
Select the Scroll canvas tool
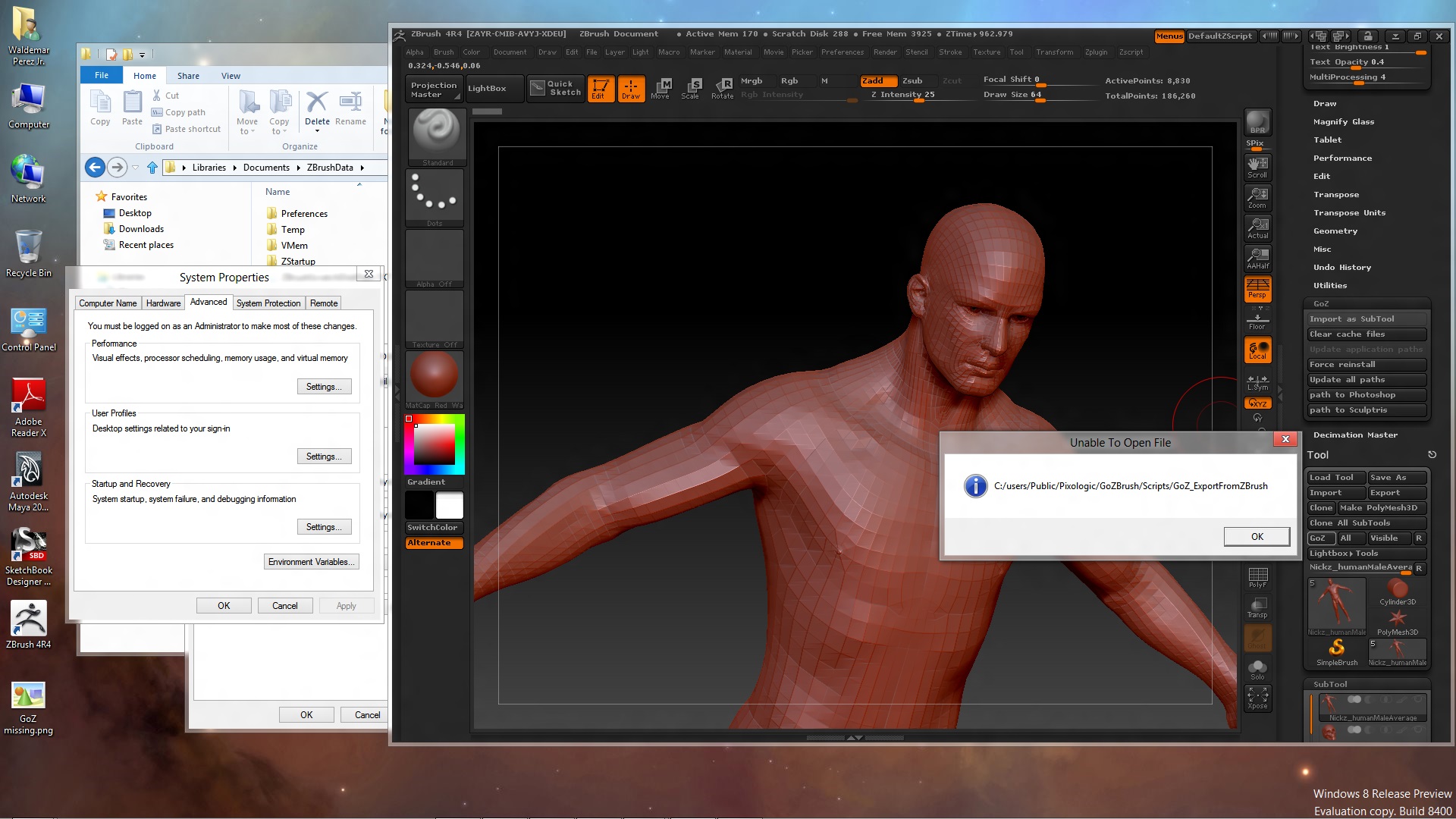[x=1257, y=167]
